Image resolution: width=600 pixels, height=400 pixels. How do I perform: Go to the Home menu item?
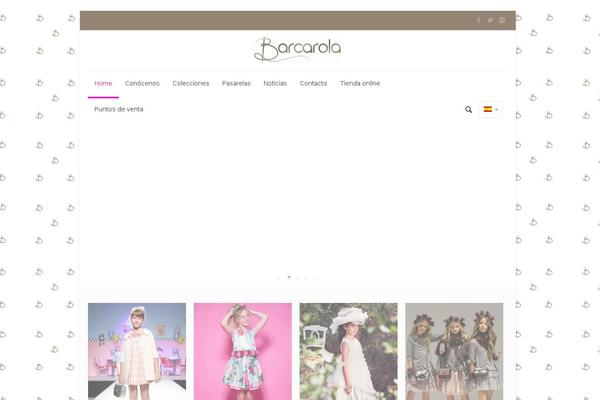[103, 83]
